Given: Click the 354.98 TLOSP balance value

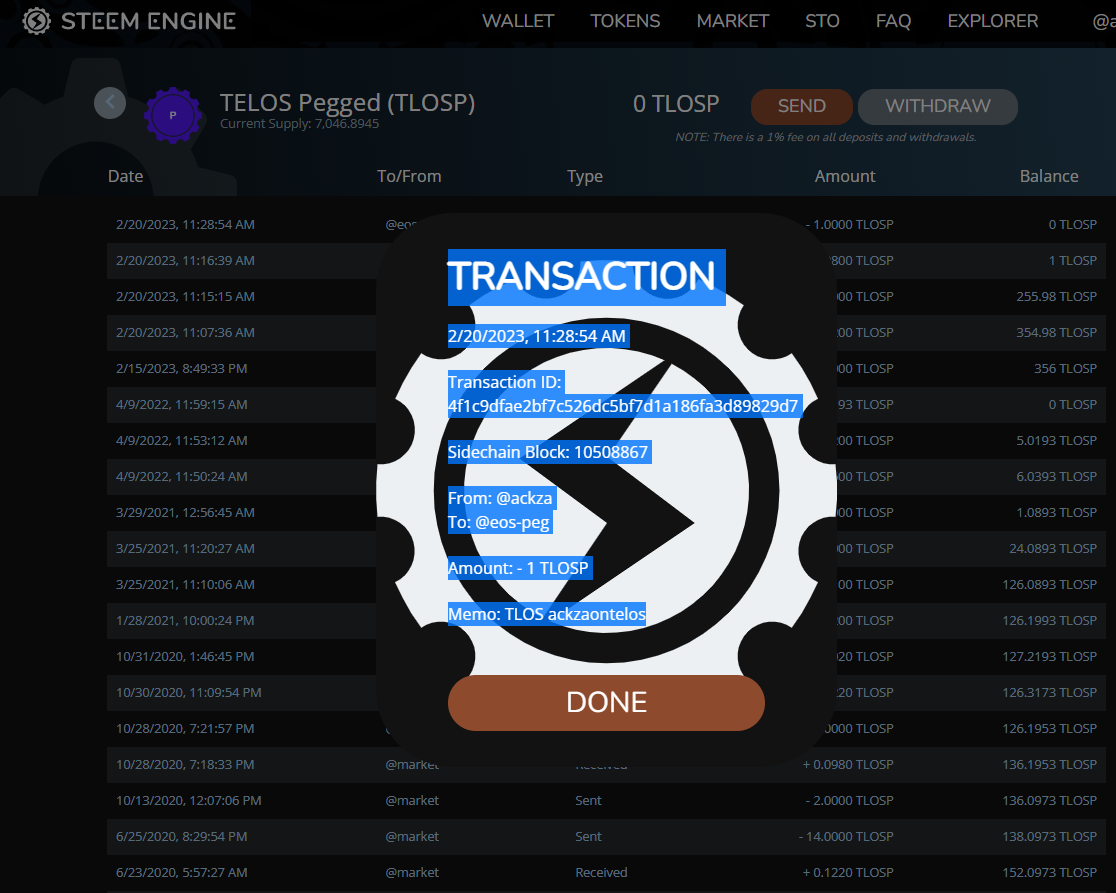Looking at the screenshot, I should (1057, 332).
